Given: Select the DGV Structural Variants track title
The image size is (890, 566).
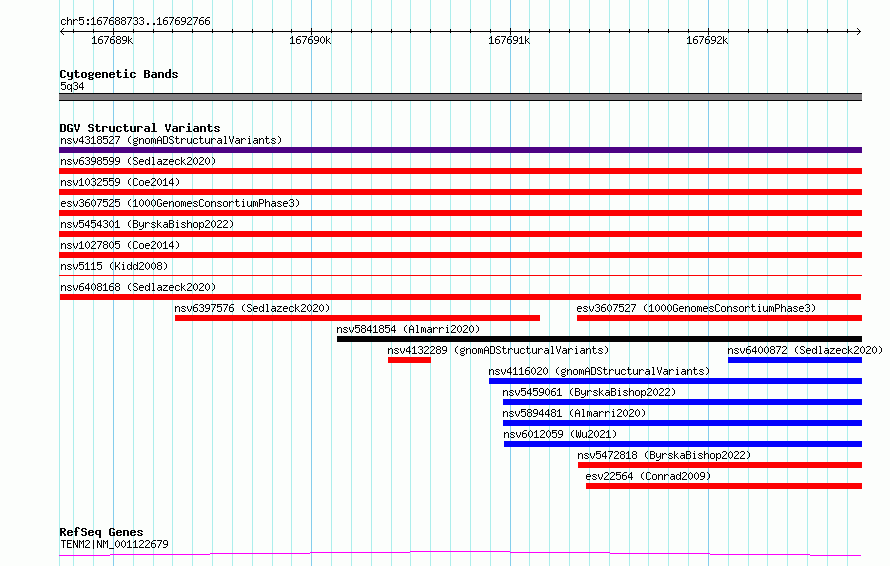Looking at the screenshot, I should pyautogui.click(x=140, y=128).
